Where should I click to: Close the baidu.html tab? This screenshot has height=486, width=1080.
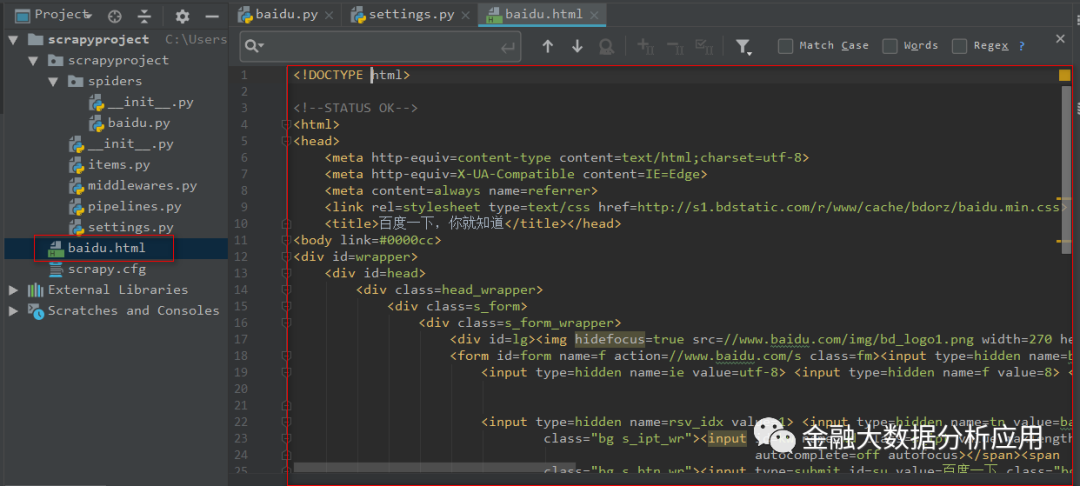594,15
